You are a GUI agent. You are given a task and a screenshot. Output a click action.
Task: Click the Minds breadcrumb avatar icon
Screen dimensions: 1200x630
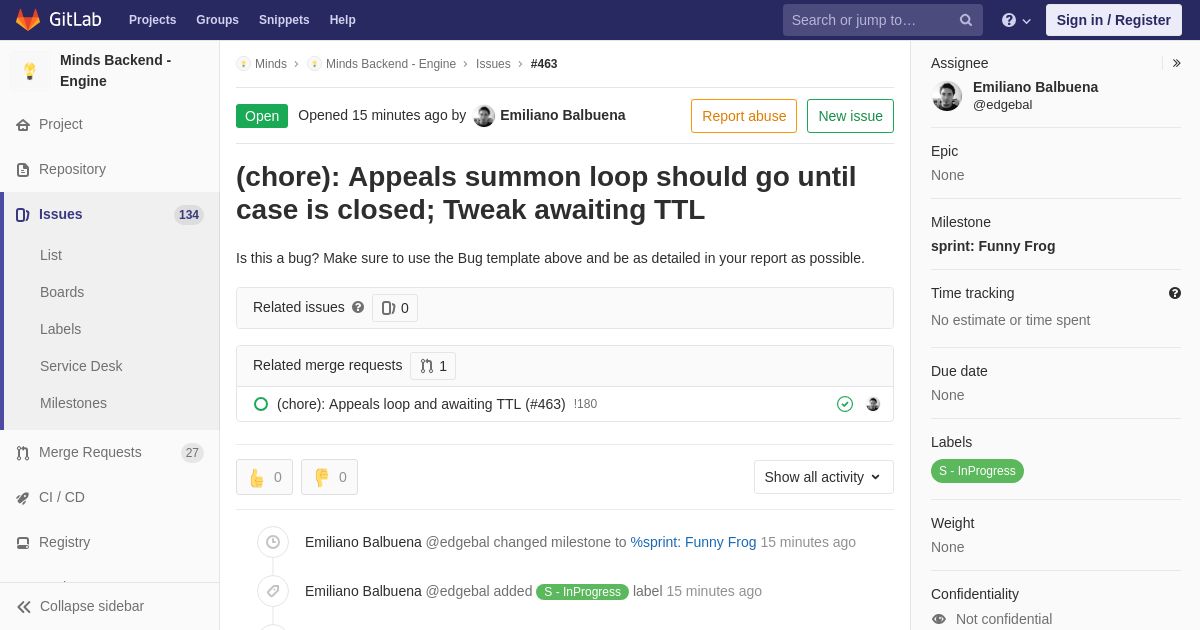pyautogui.click(x=243, y=64)
